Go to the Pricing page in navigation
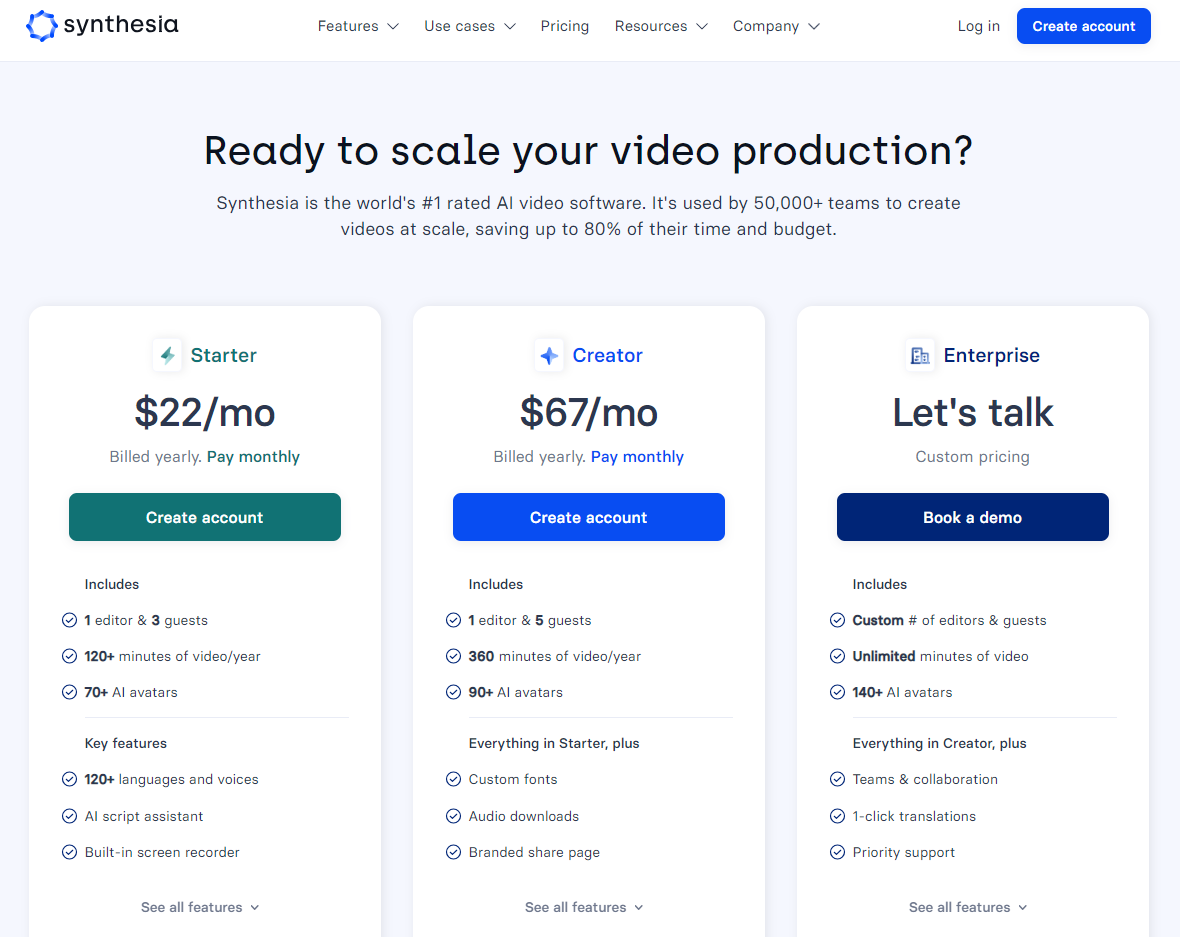Screen dimensions: 1180x937 tap(564, 26)
